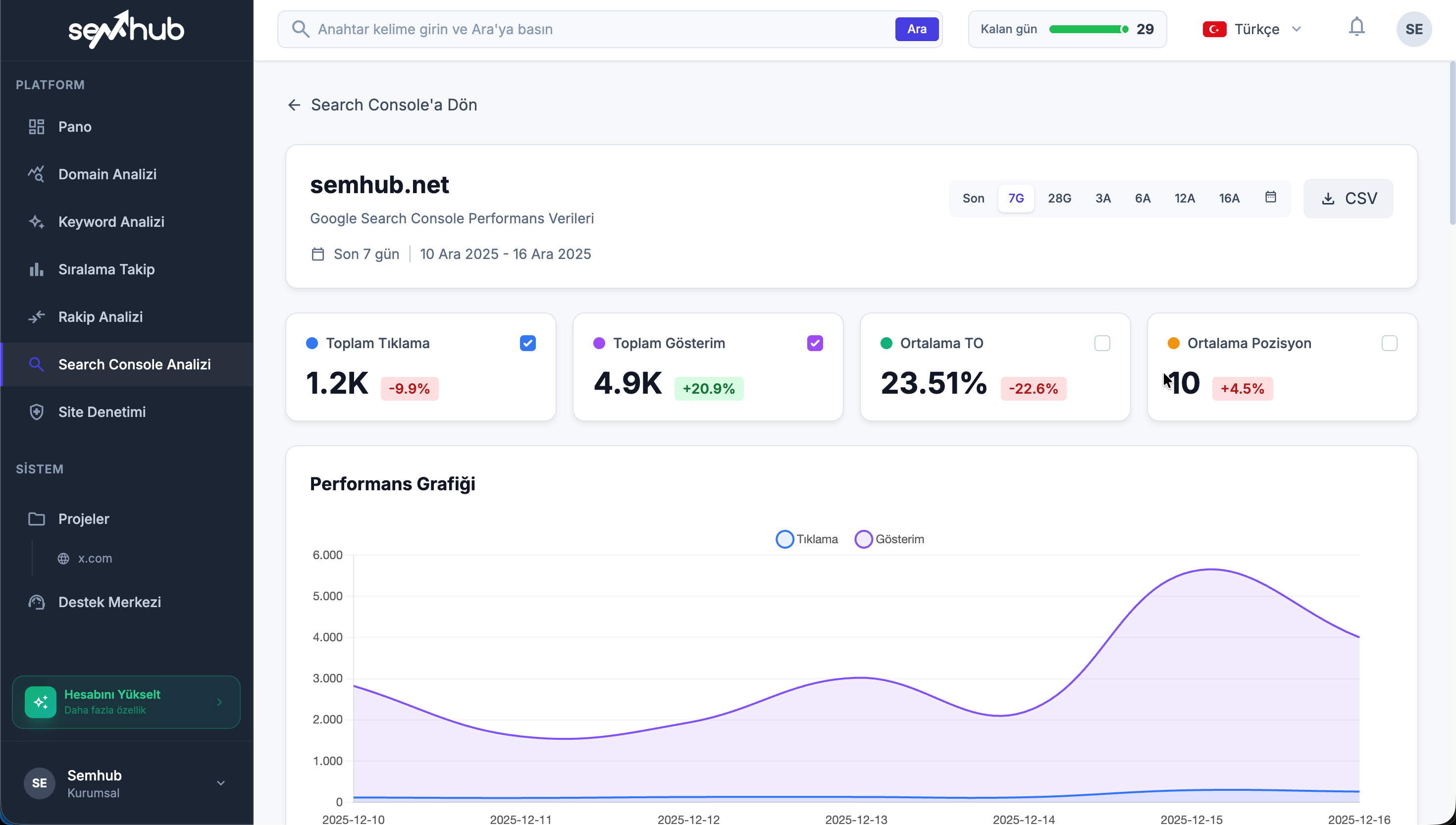This screenshot has width=1456, height=825.
Task: Uncheck Toplam Tıklama metric checkbox
Action: pos(527,343)
